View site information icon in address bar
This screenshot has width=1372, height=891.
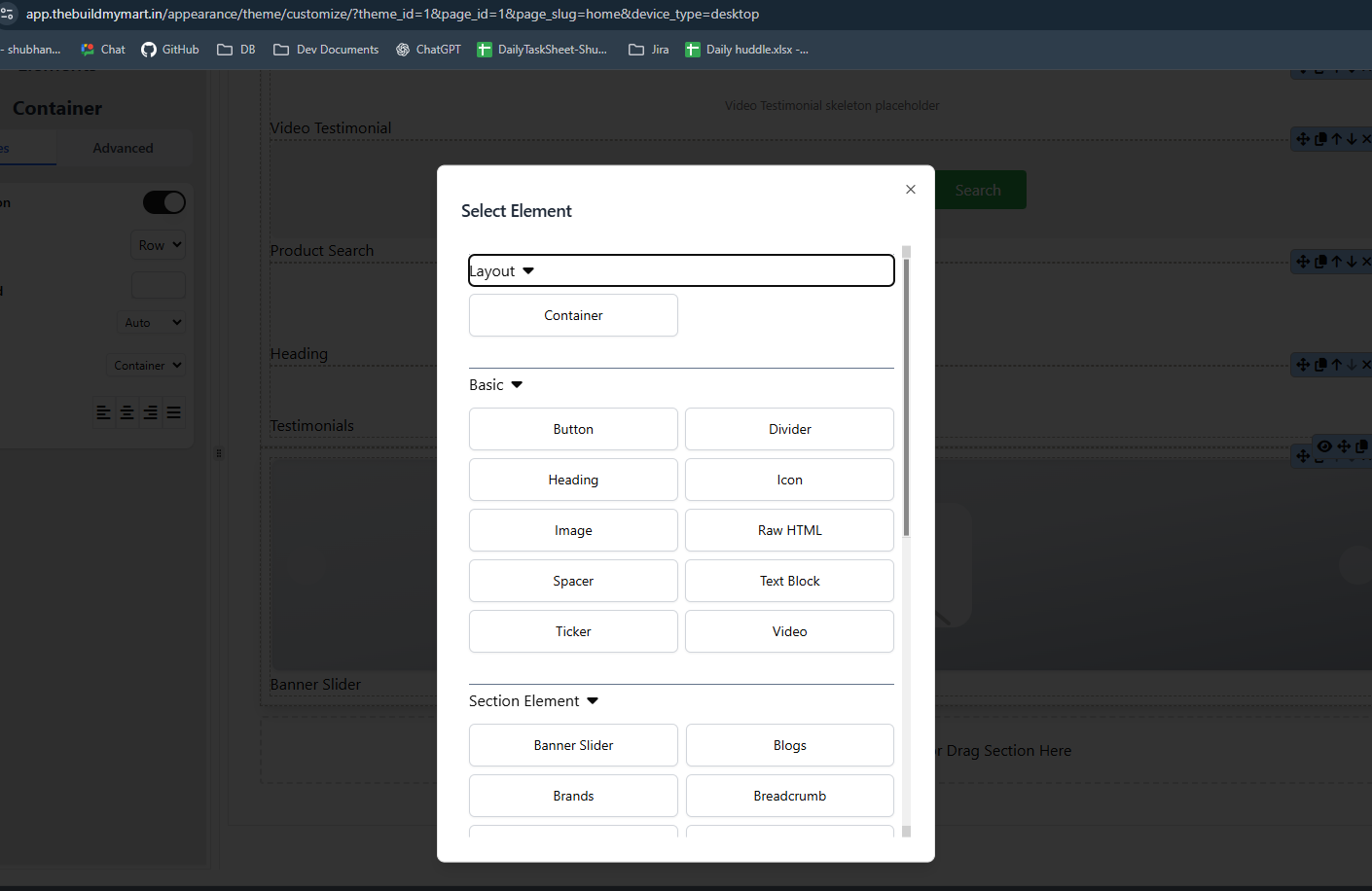(x=7, y=14)
